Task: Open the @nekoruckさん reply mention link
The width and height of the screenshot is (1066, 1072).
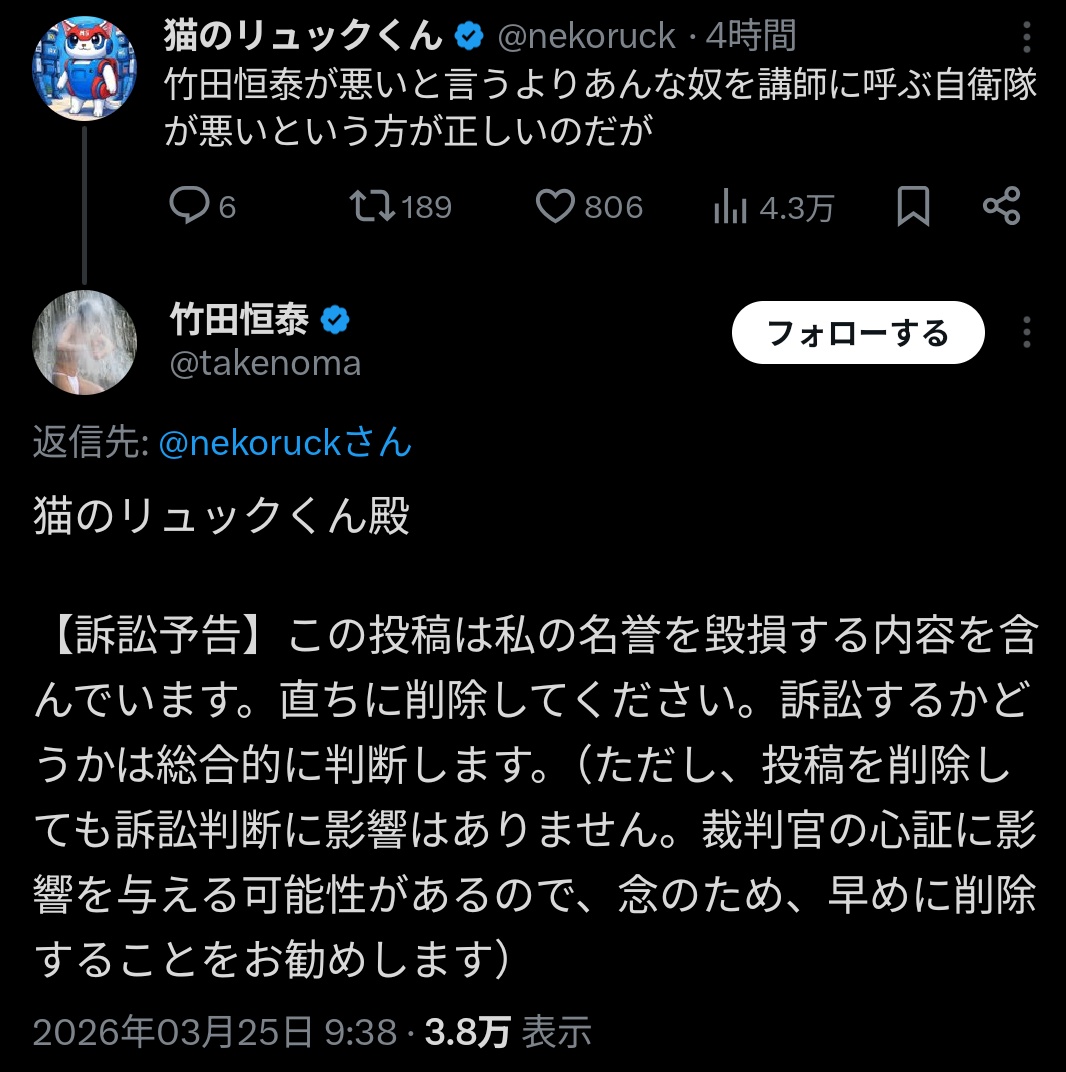Action: (x=285, y=442)
